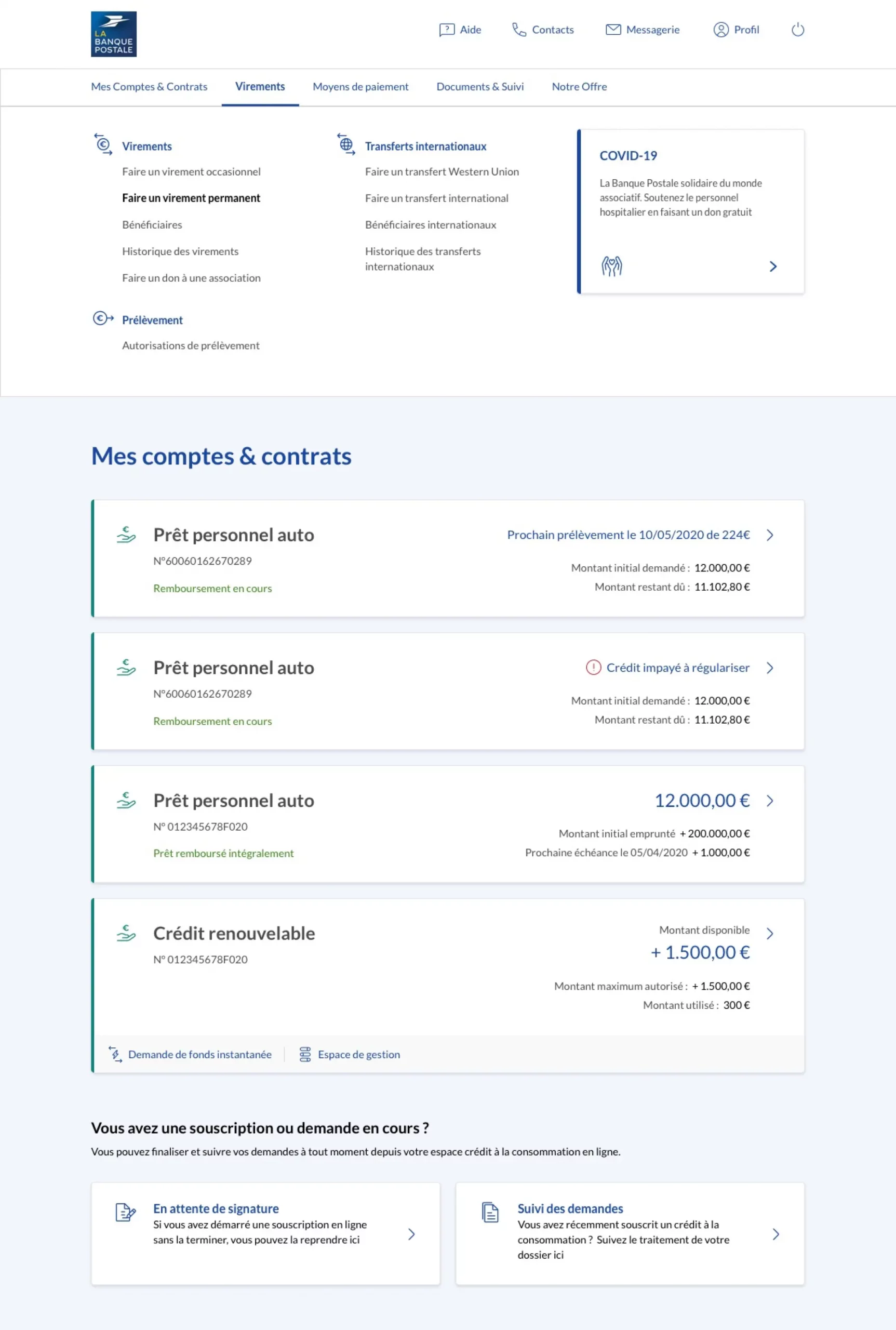896x1330 pixels.
Task: Click the COVID-19 hands heart icon
Action: tap(611, 267)
